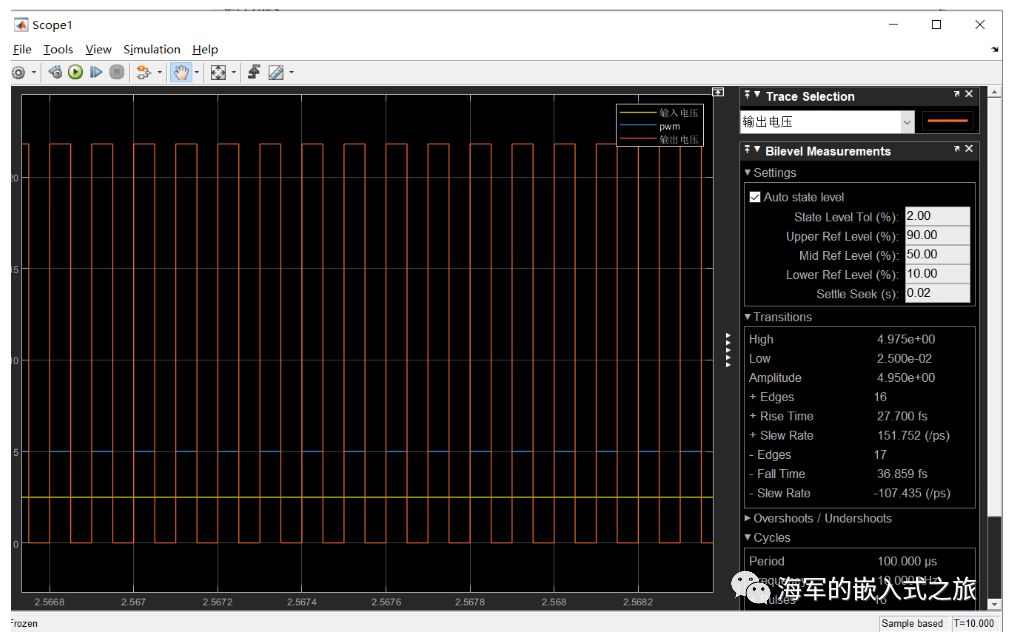Open the Triggers toolbar icon
The width and height of the screenshot is (1010, 634).
tap(254, 72)
